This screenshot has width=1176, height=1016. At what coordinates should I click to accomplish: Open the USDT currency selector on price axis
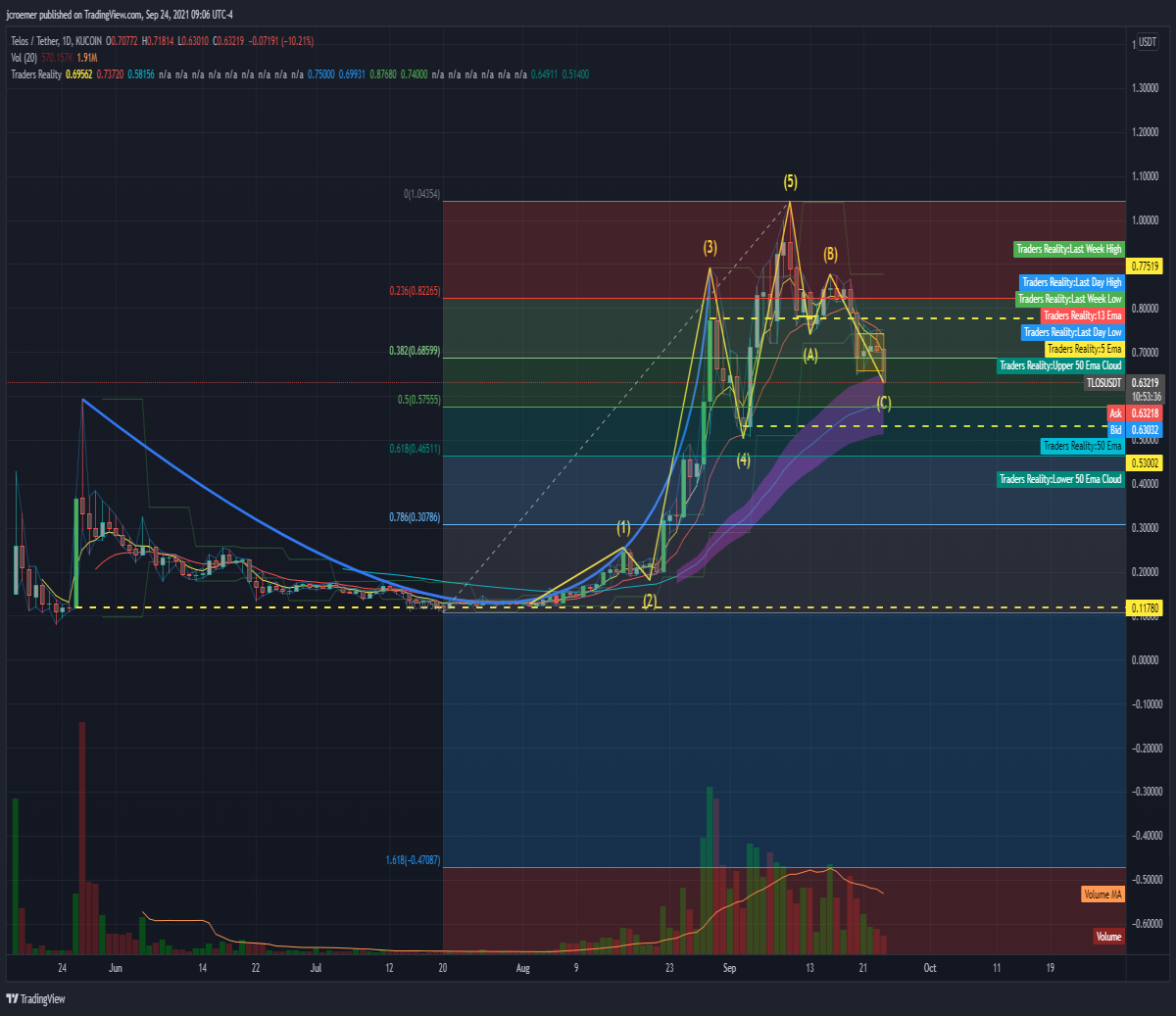point(1147,42)
